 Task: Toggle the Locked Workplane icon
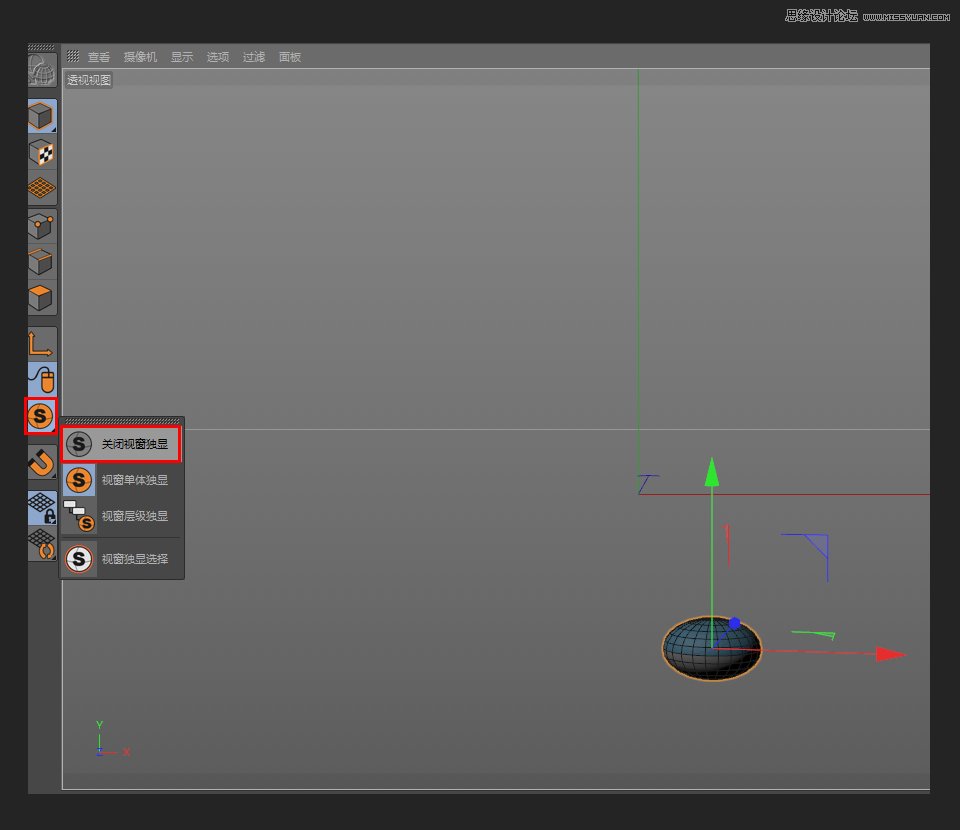coord(42,508)
